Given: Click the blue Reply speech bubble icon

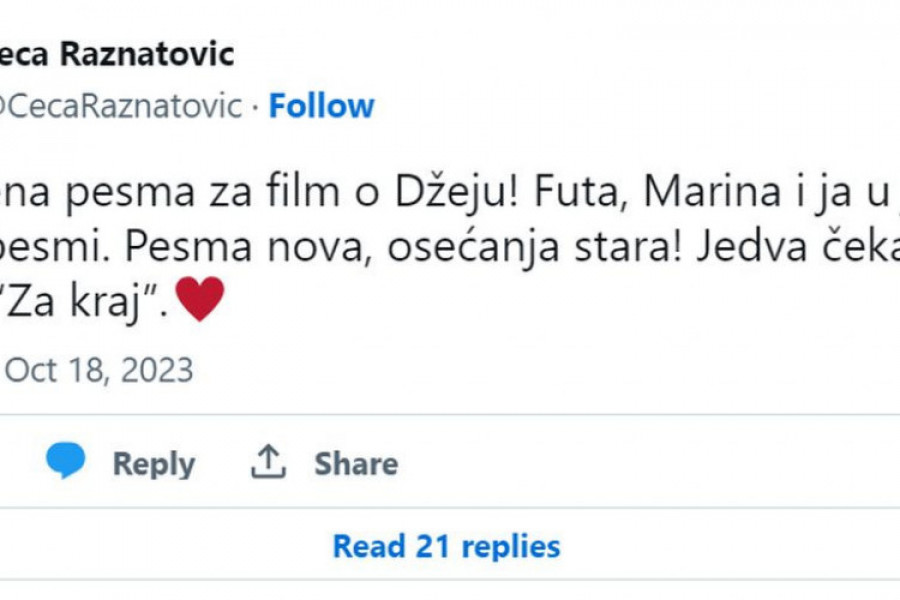Looking at the screenshot, I should pos(66,462).
